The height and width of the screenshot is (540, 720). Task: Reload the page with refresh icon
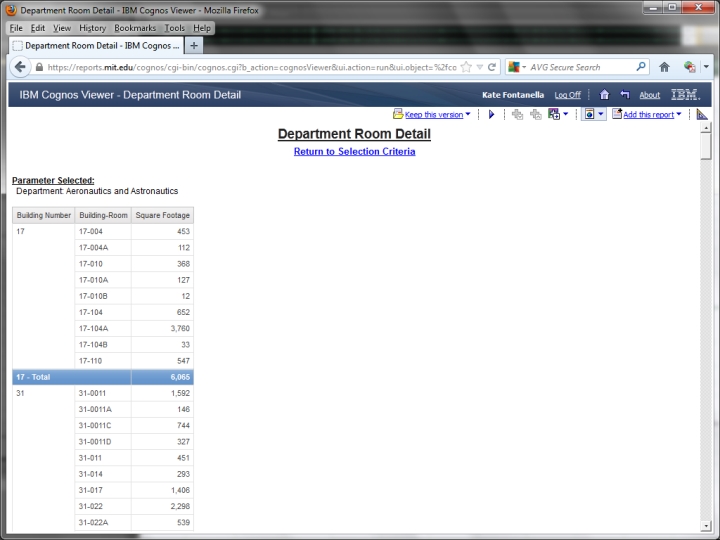(x=492, y=67)
